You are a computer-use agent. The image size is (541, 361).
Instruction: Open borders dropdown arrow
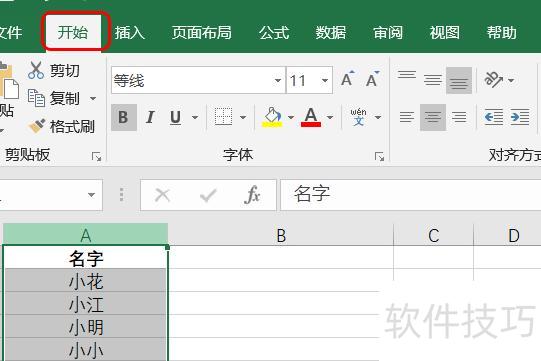tap(243, 118)
